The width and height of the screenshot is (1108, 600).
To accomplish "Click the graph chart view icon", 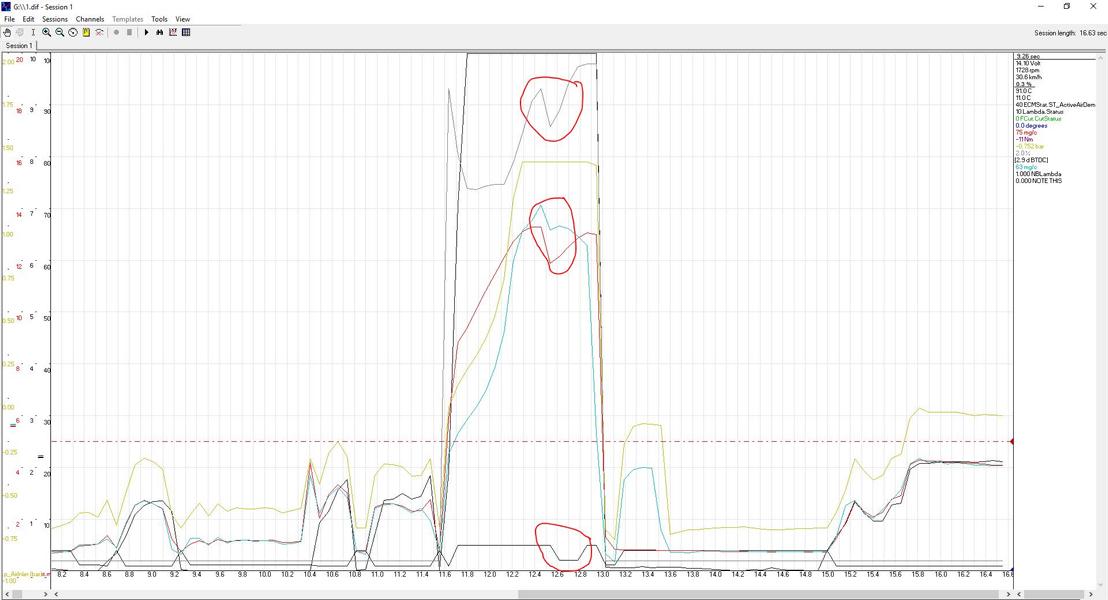I will (x=173, y=33).
